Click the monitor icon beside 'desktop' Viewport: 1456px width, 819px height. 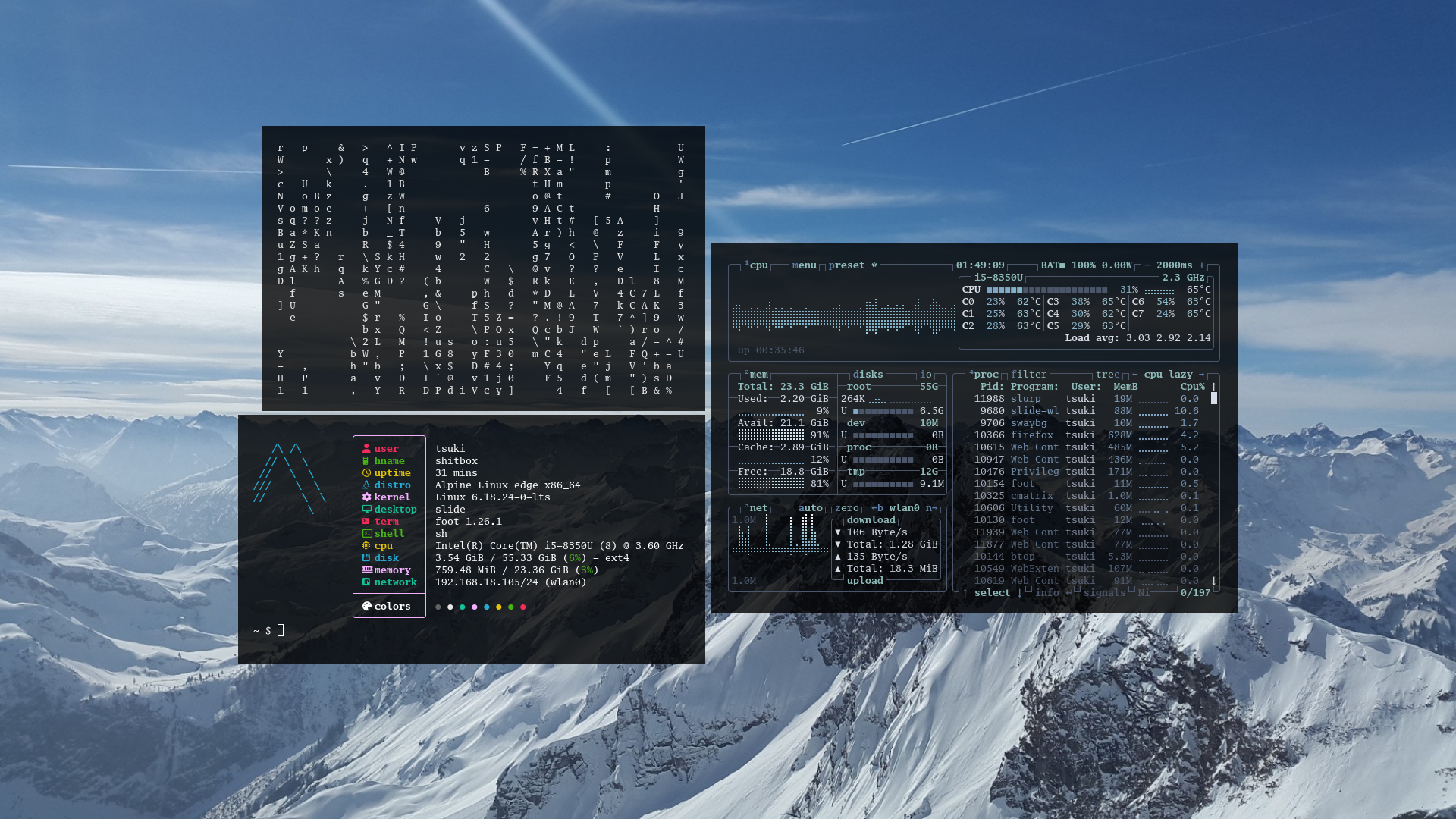pyautogui.click(x=366, y=509)
